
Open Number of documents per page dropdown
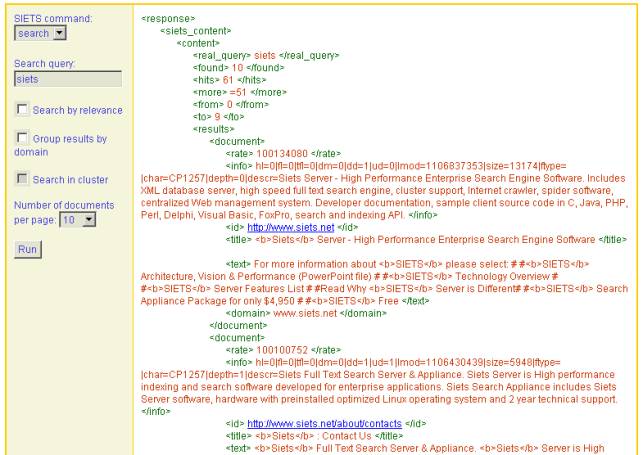click(78, 220)
